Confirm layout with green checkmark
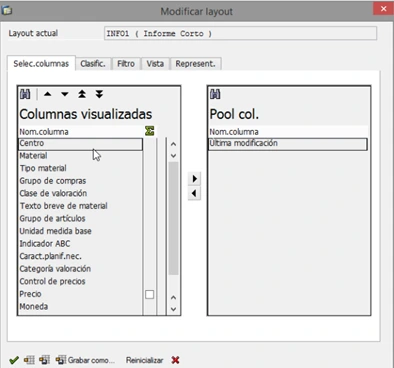Image resolution: width=394 pixels, height=368 pixels. point(14,360)
